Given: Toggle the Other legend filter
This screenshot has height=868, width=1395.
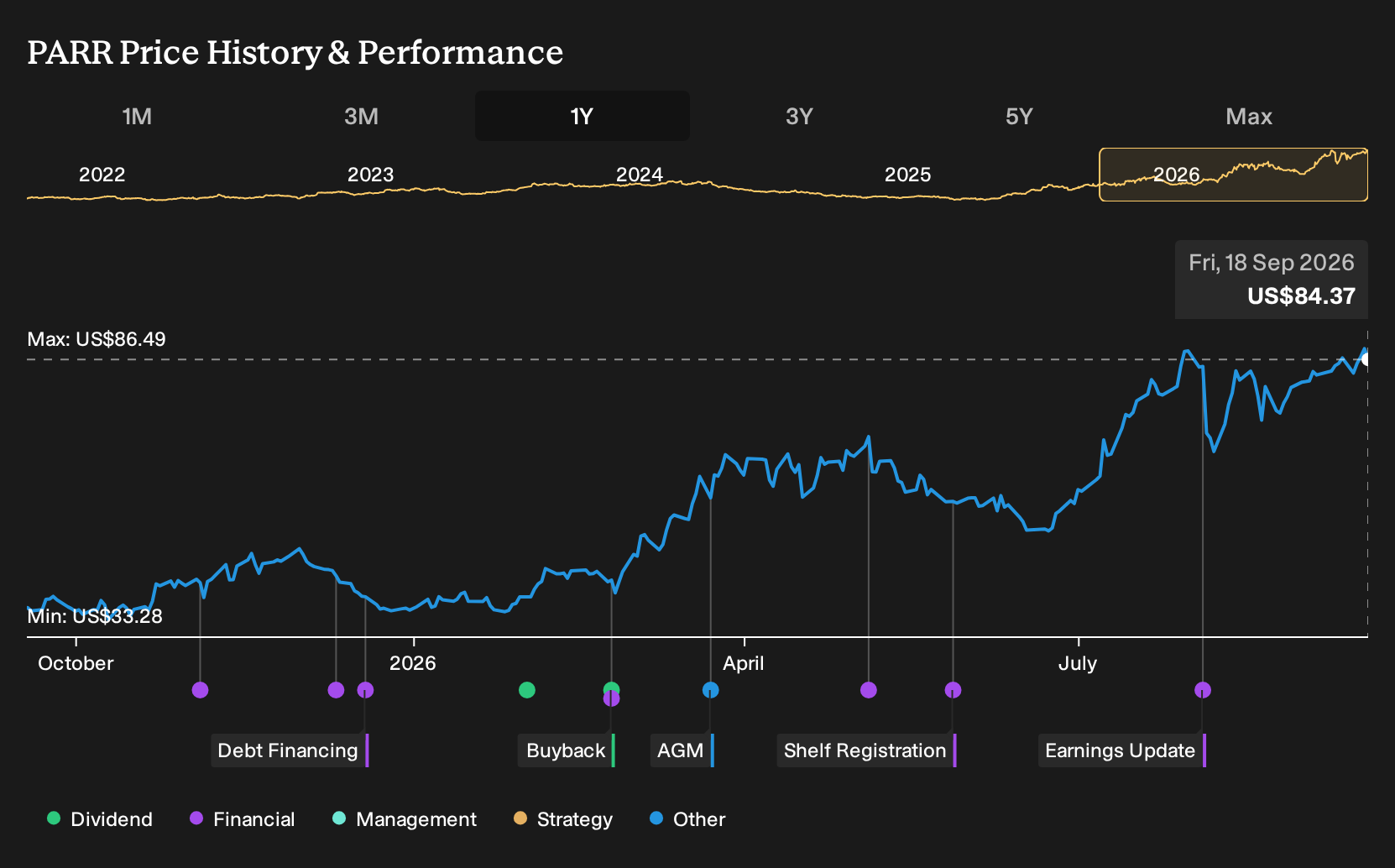Looking at the screenshot, I should click(687, 819).
